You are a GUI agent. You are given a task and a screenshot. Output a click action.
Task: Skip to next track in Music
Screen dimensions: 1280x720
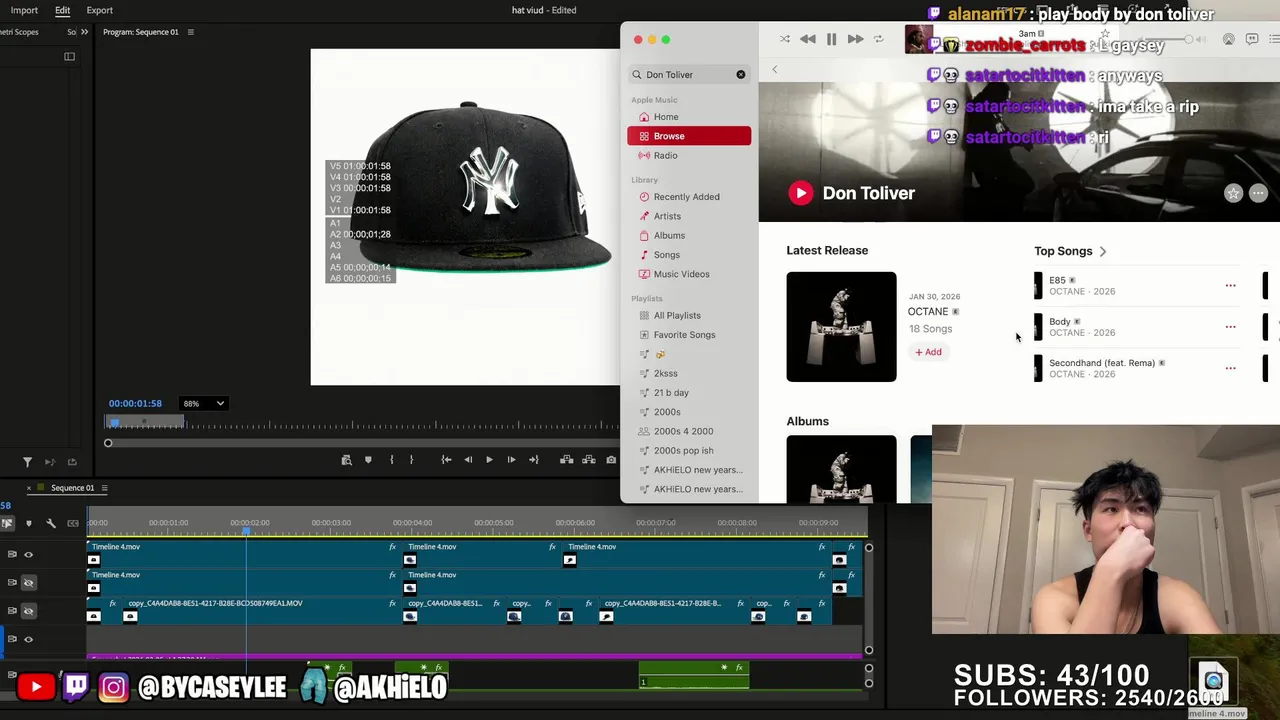855,39
